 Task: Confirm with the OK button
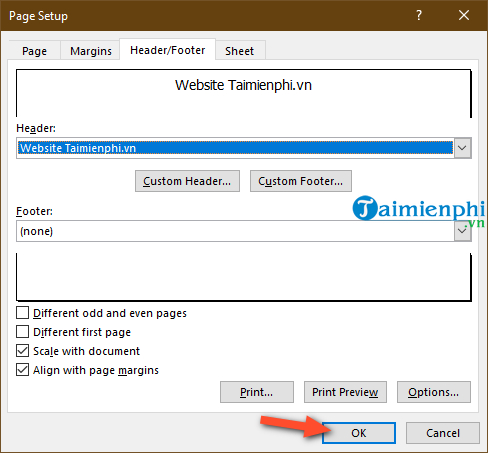point(359,433)
